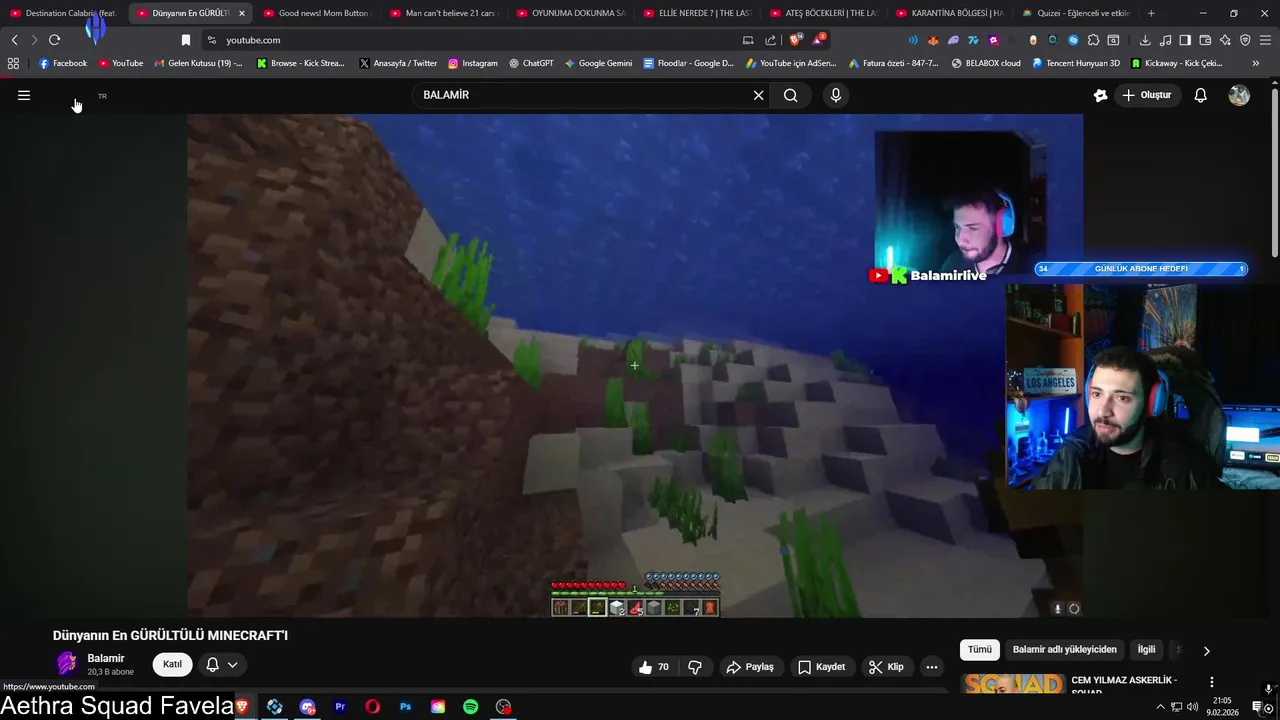The width and height of the screenshot is (1280, 720).
Task: Launch Photoshop from taskbar
Action: pos(405,707)
